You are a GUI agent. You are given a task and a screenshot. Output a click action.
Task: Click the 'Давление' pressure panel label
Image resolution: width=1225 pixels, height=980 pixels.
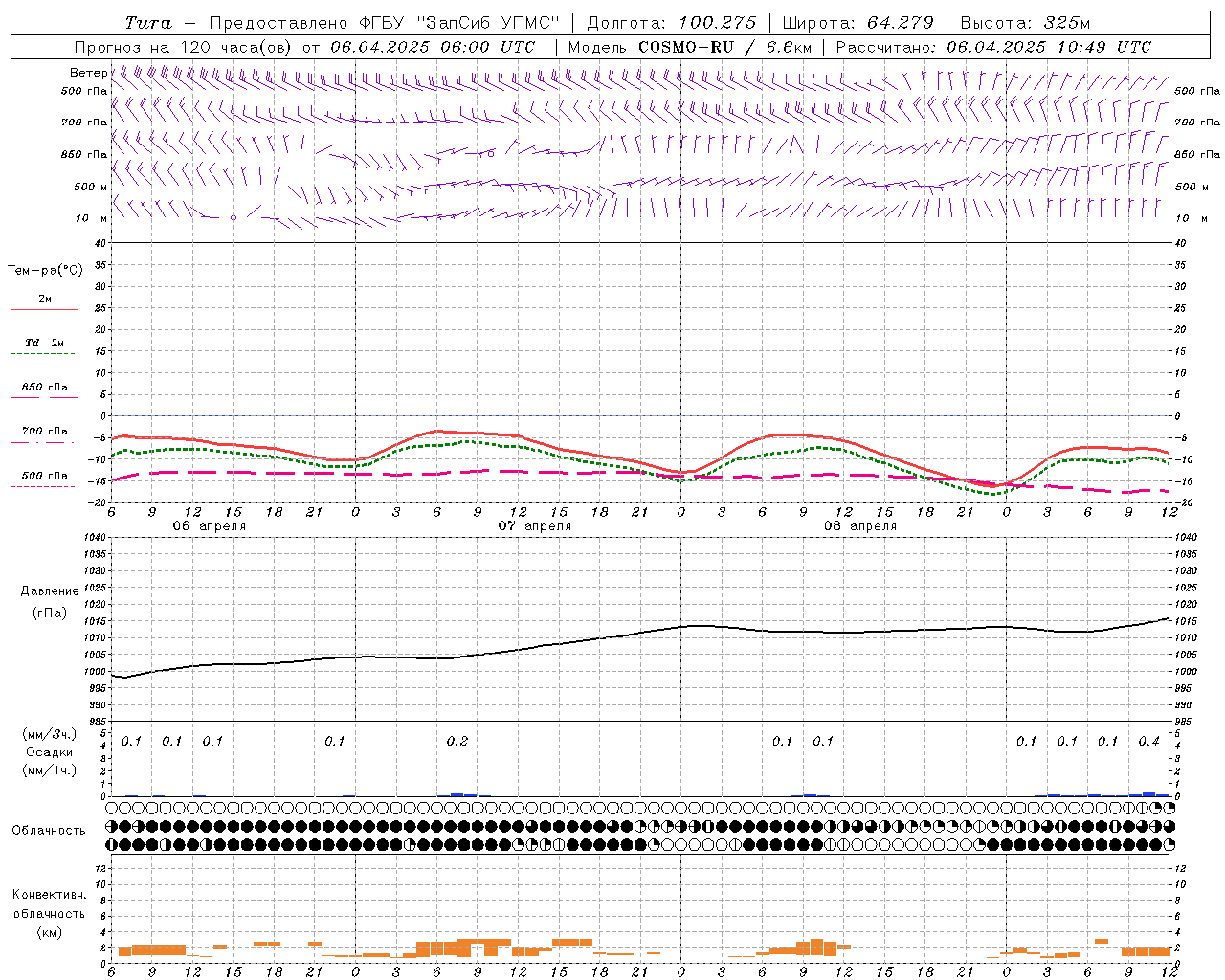[x=50, y=591]
